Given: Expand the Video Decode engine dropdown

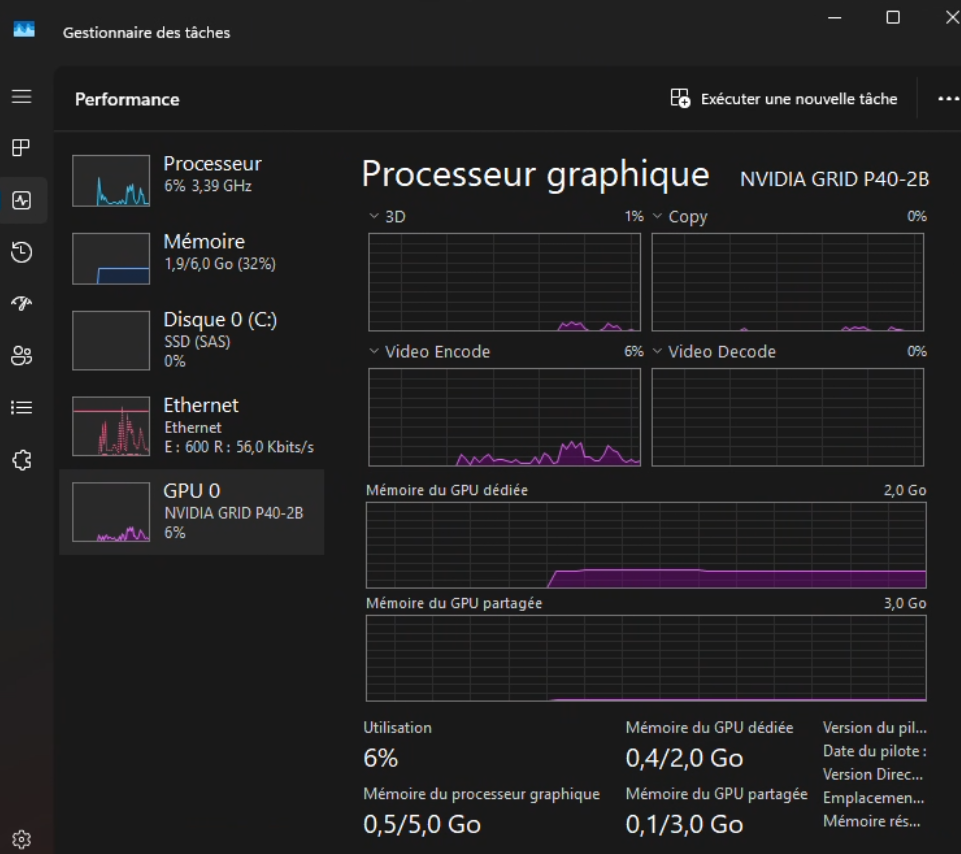Looking at the screenshot, I should click(658, 351).
